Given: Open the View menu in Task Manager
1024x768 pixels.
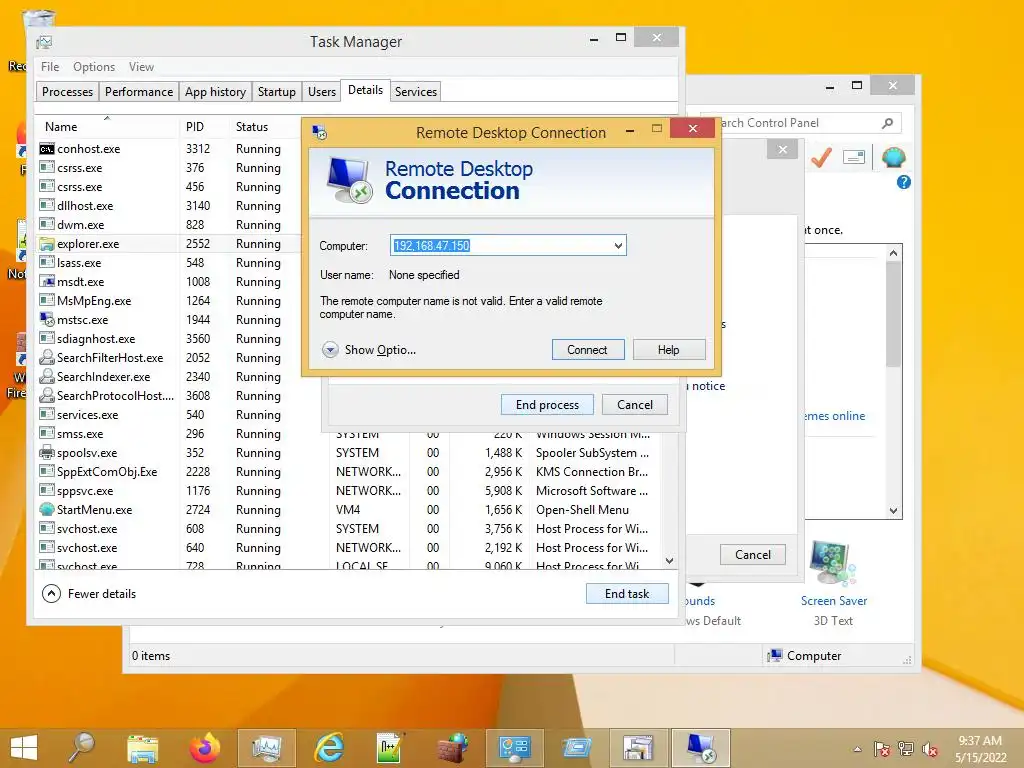Looking at the screenshot, I should coord(141,67).
